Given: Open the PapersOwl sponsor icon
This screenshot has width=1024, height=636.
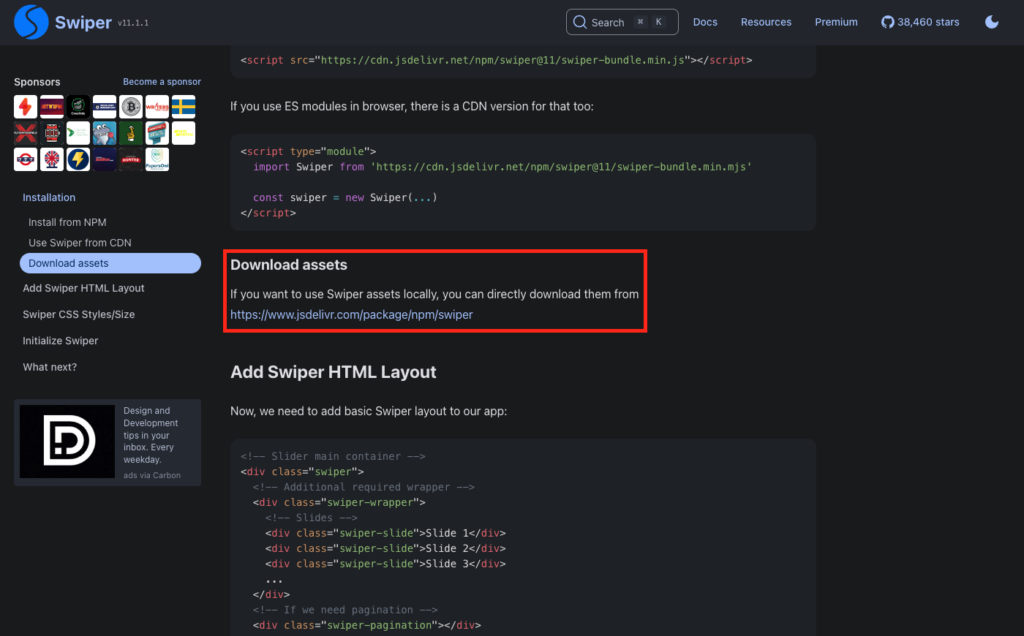Looking at the screenshot, I should click(157, 159).
